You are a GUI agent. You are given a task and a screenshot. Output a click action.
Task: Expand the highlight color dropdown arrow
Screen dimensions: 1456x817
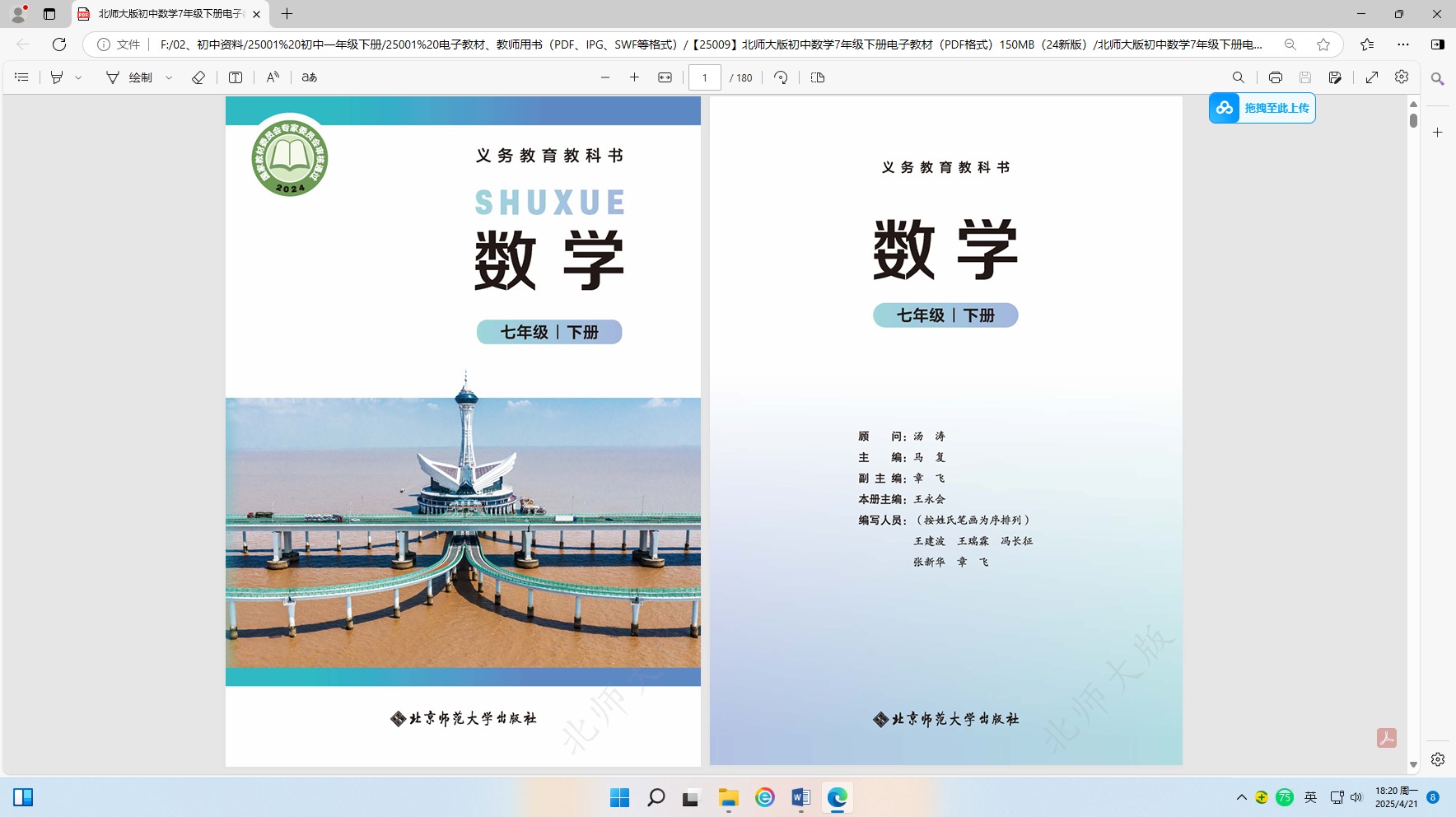[x=79, y=77]
